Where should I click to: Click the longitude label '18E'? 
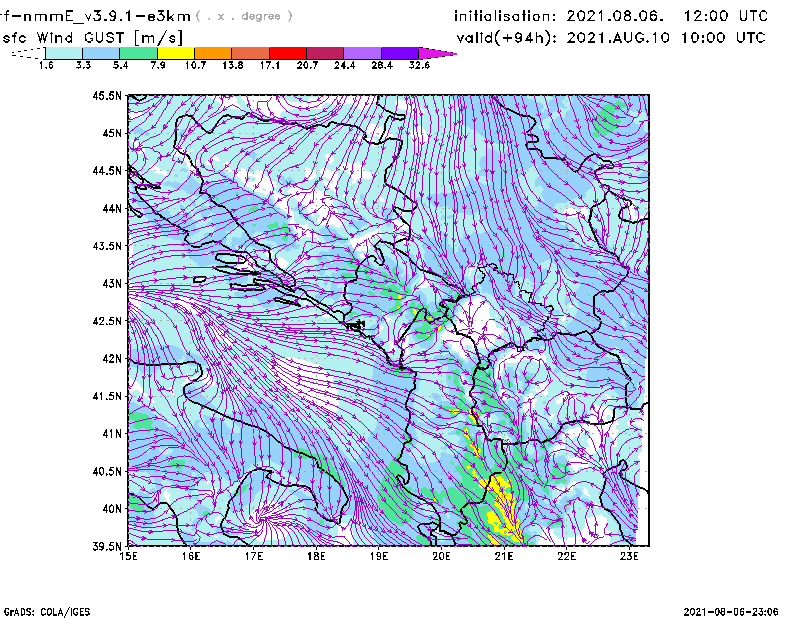[316, 556]
